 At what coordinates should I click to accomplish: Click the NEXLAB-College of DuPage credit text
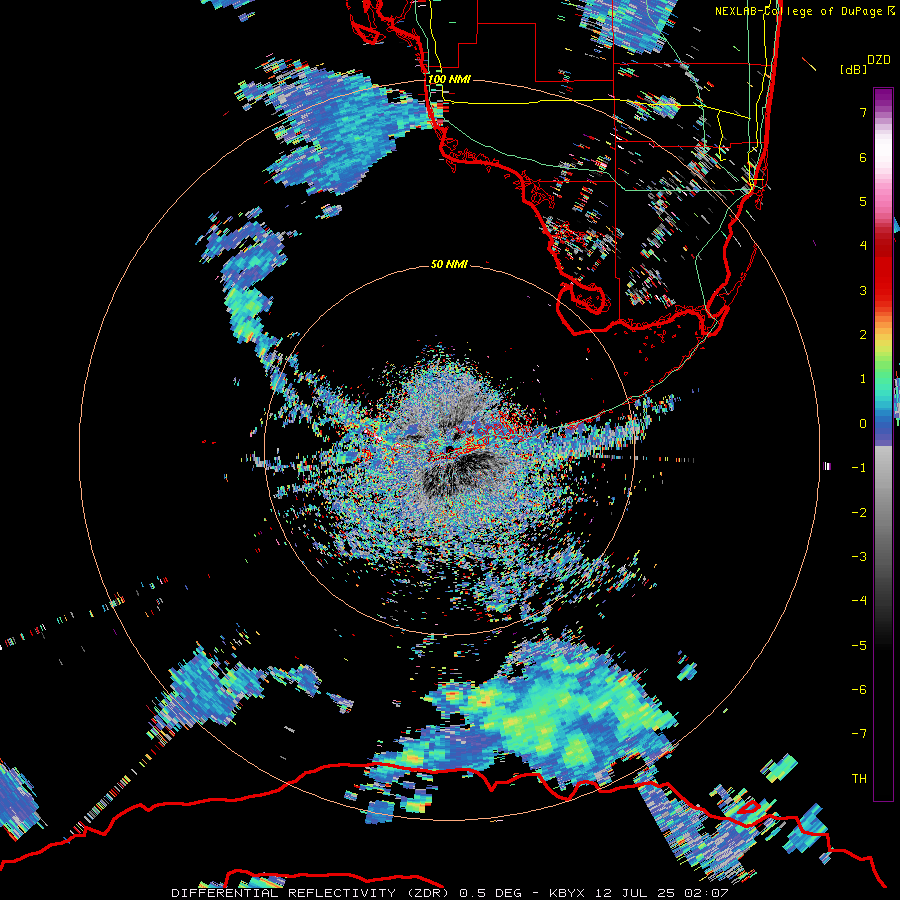pyautogui.click(x=798, y=11)
